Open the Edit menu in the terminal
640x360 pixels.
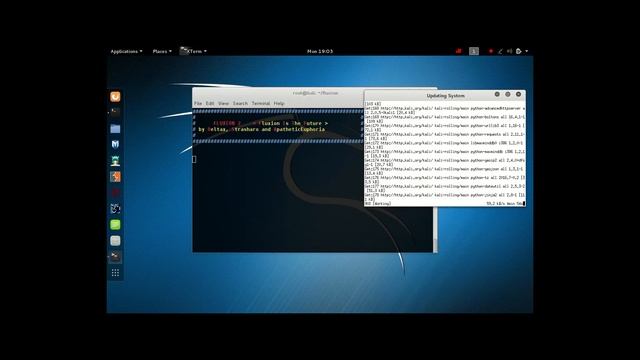point(210,103)
